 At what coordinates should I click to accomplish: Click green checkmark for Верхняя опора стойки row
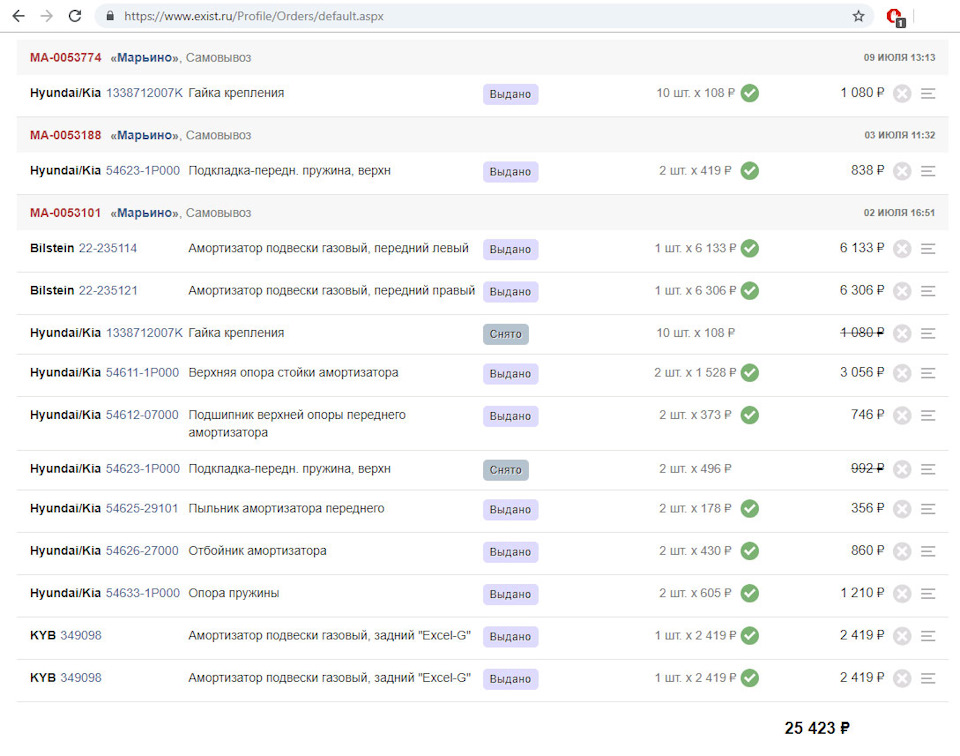749,373
